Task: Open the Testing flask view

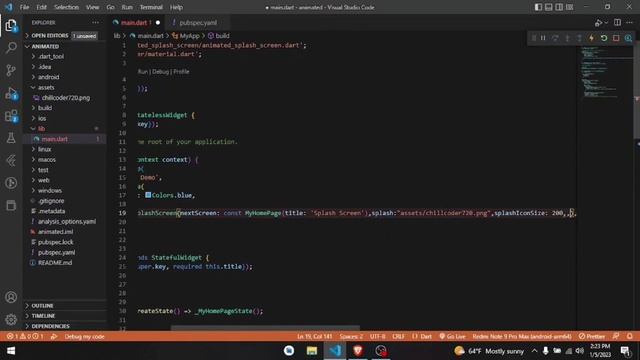Action: (11, 138)
